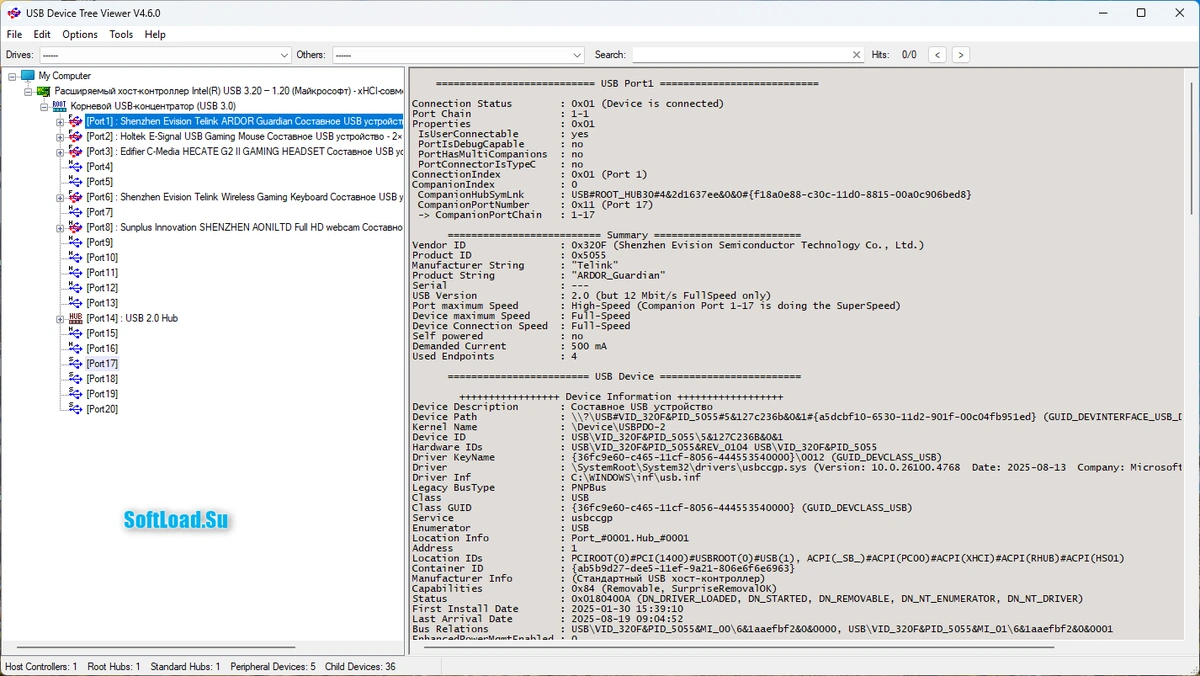The height and width of the screenshot is (676, 1200).
Task: Clear the search box with X
Action: (856, 55)
